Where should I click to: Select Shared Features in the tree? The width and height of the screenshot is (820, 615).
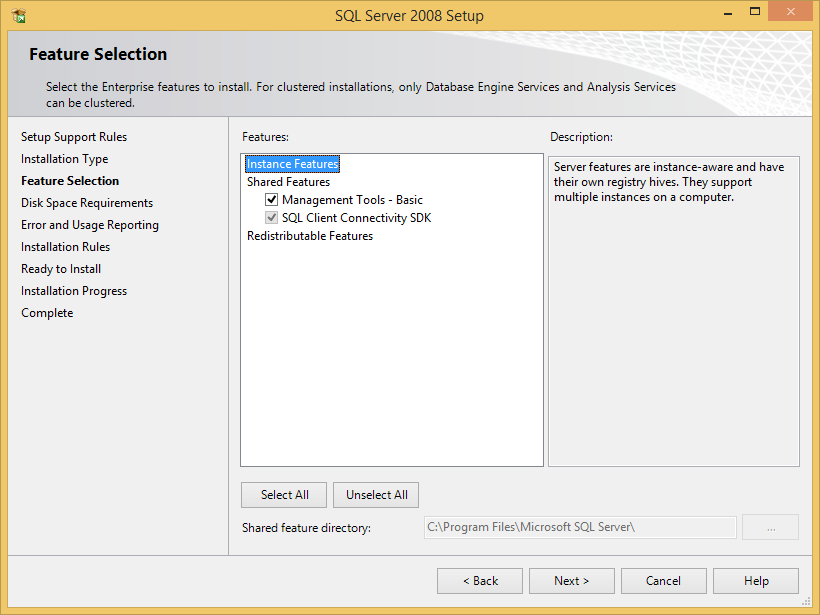pos(288,182)
